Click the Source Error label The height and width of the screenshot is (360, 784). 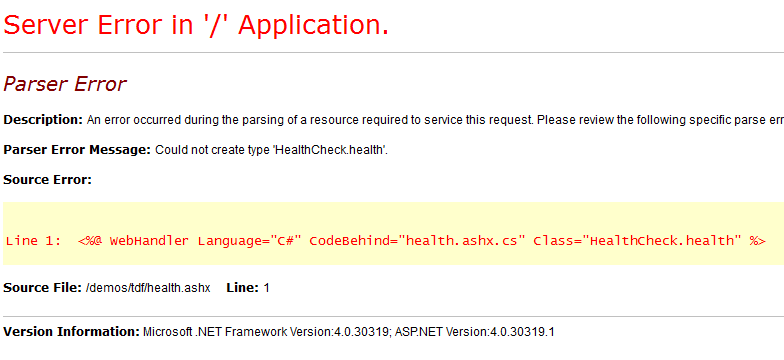[48, 180]
